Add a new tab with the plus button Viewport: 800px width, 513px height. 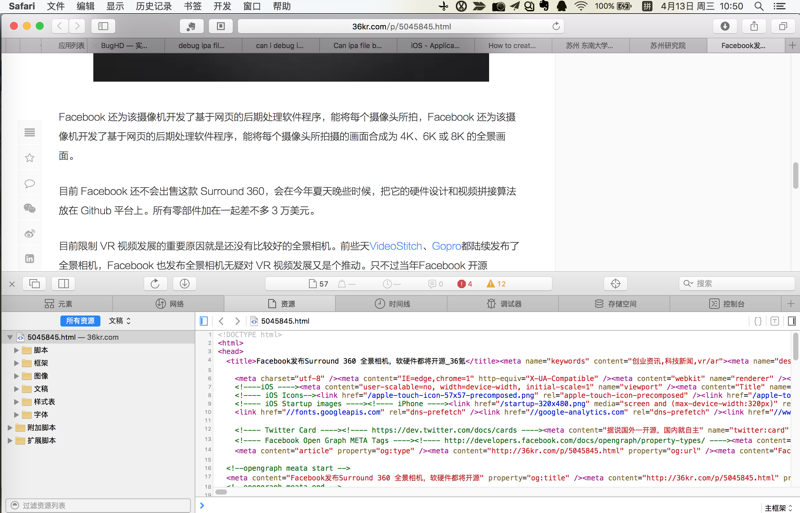(792, 45)
